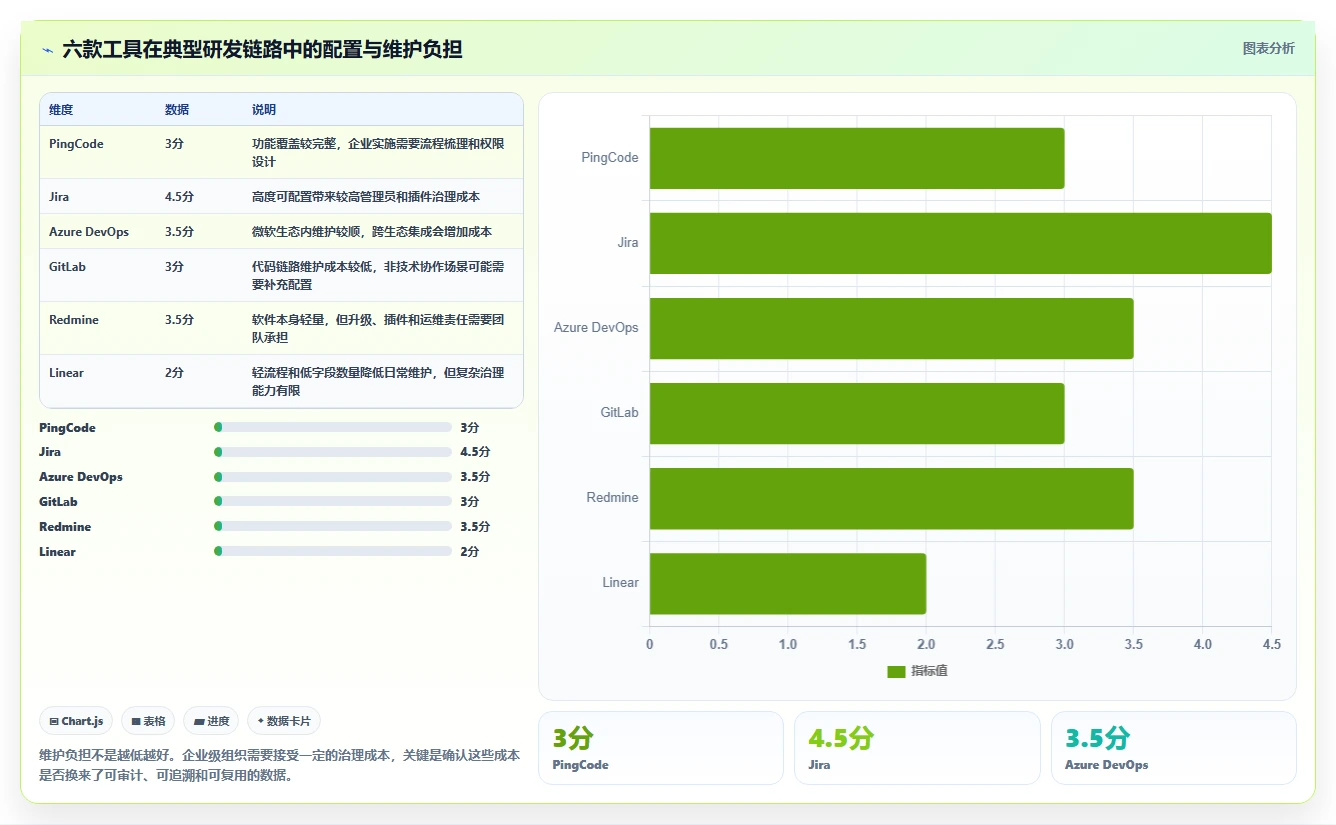
Task: Click the 4.5 tick on x-axis
Action: pos(1271,645)
